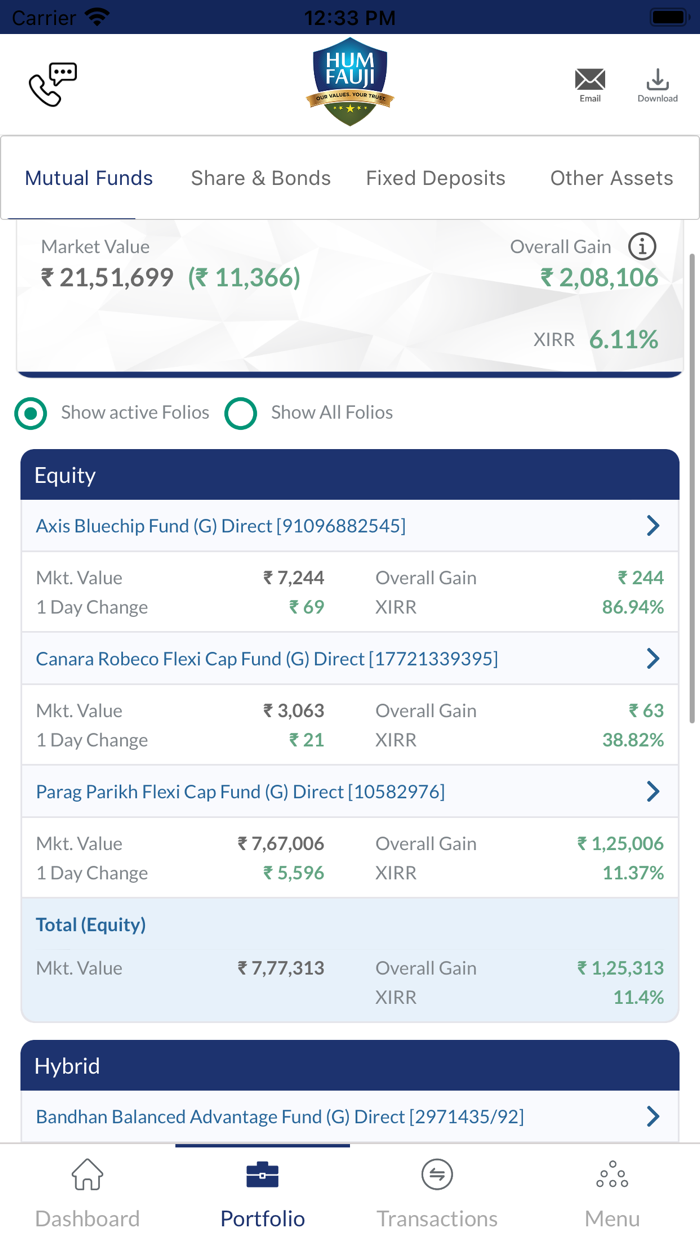This screenshot has height=1244, width=700.
Task: Open Parag Parikh Flexi Cap Fund link
Action: pyautogui.click(x=240, y=791)
